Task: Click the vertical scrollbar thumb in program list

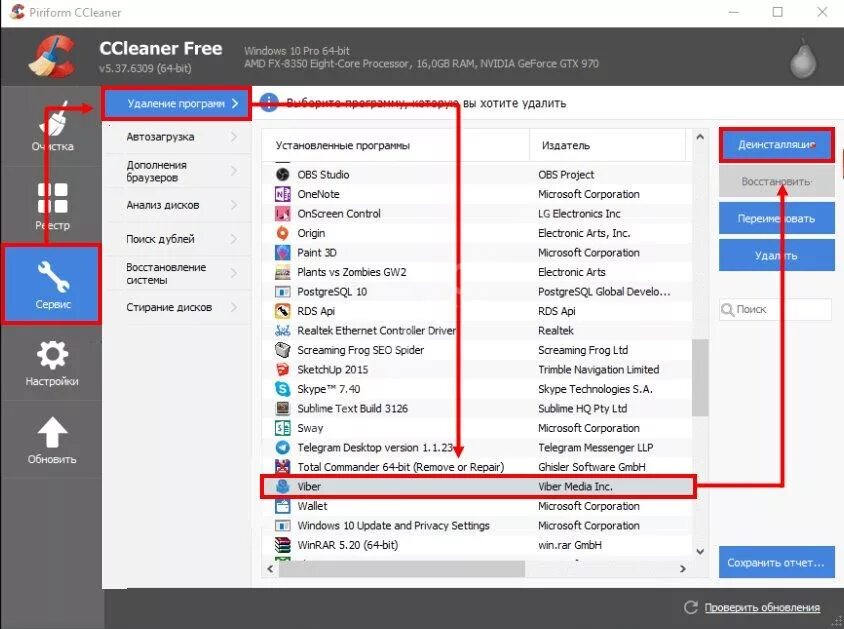Action: pos(700,378)
